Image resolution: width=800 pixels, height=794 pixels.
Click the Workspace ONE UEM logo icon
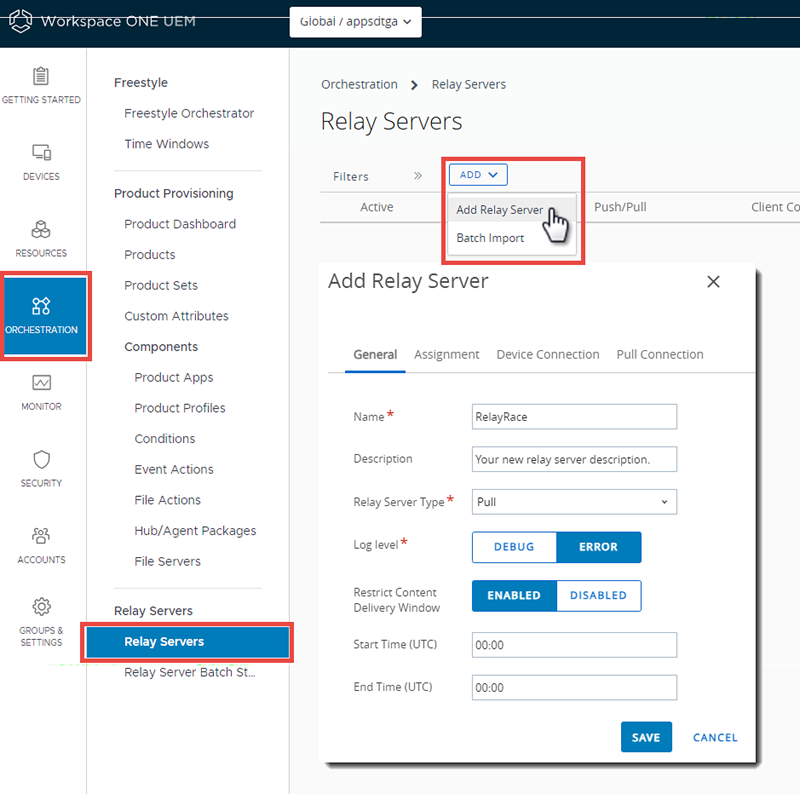(x=20, y=21)
